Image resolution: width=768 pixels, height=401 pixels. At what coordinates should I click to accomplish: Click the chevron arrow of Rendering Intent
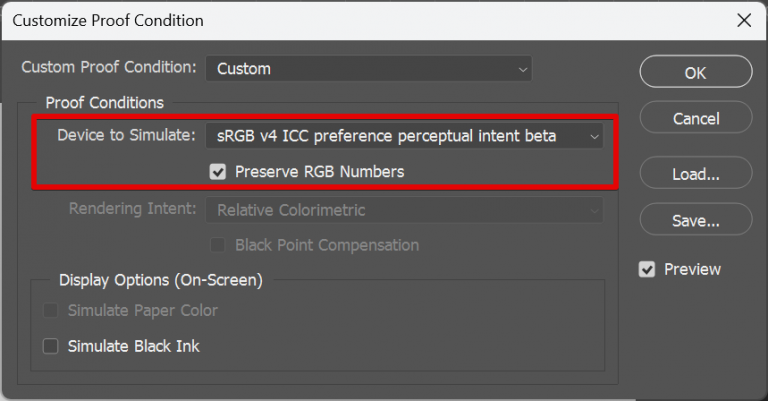594,210
